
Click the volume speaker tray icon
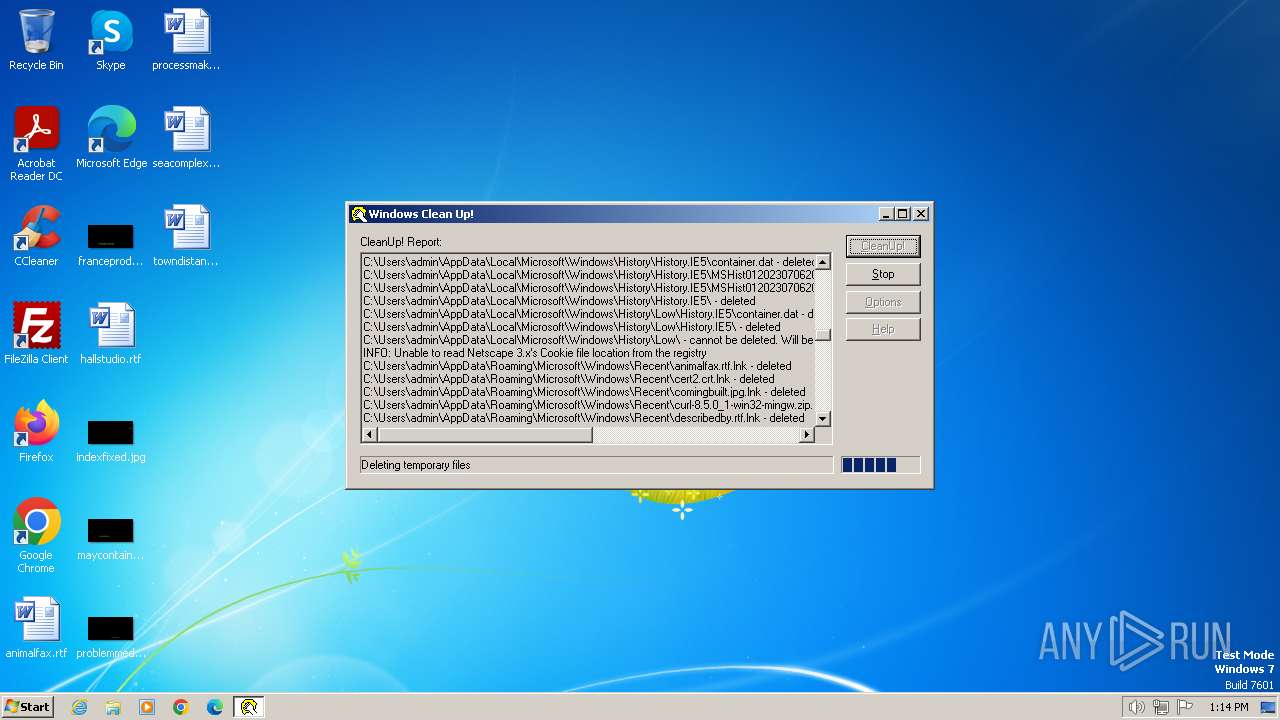[1137, 707]
